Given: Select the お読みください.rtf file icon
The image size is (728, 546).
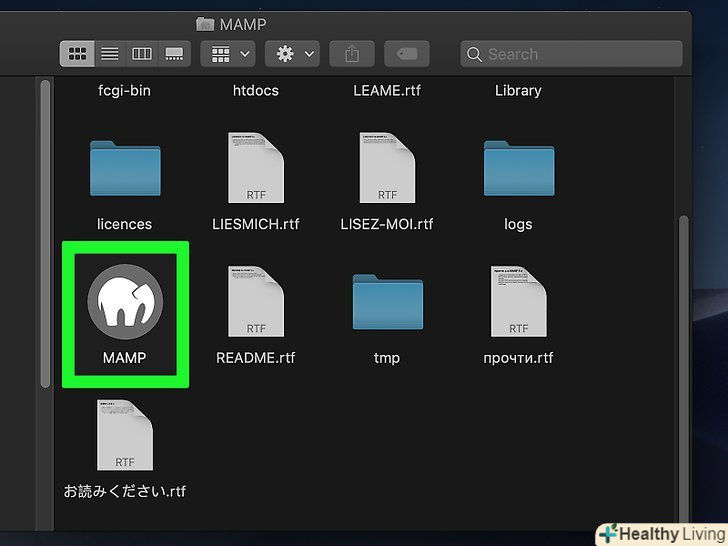Looking at the screenshot, I should (125, 435).
